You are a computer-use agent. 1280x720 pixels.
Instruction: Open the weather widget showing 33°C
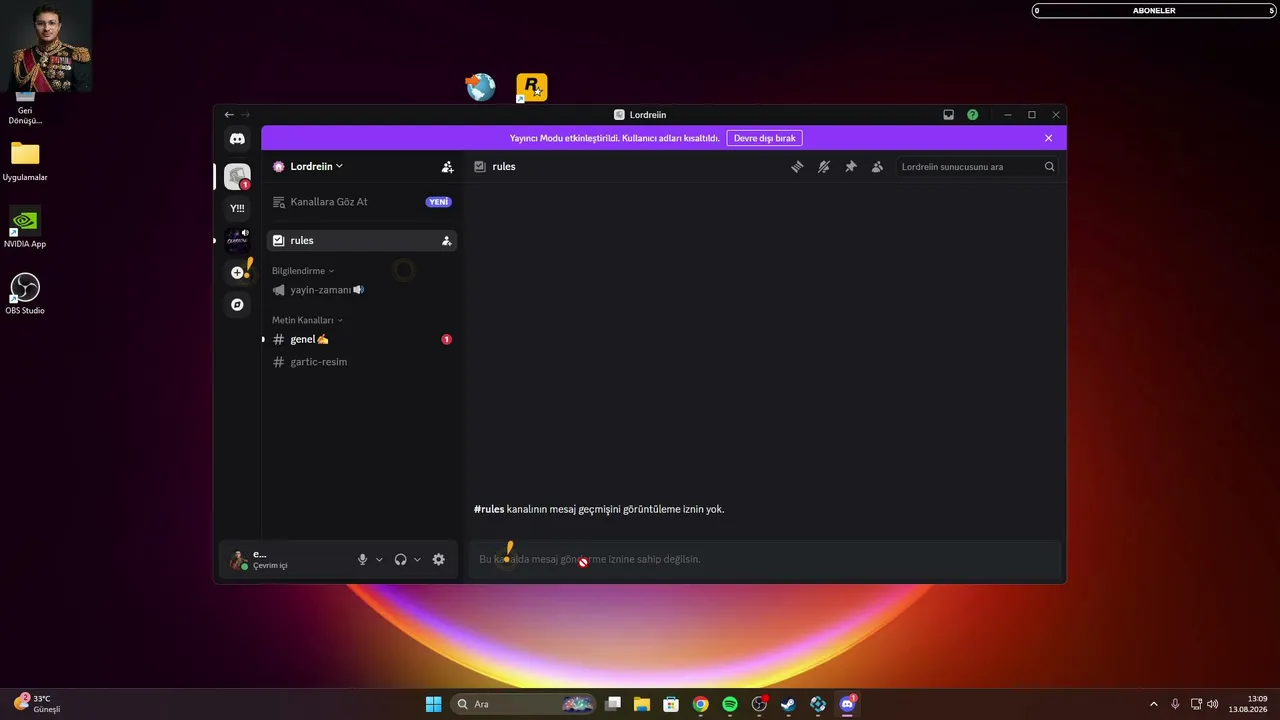pos(38,704)
